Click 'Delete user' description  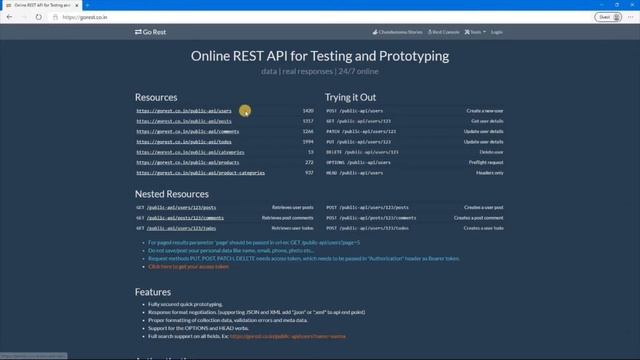click(491, 152)
